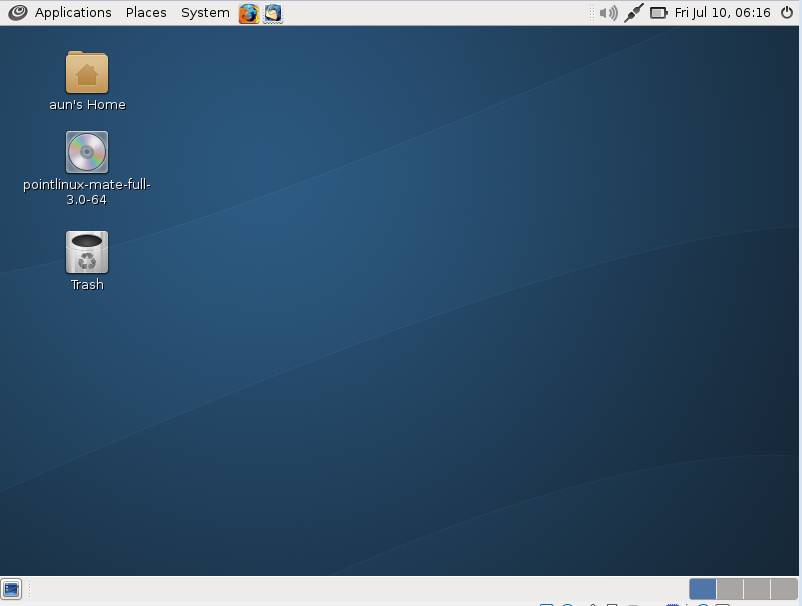Screen dimensions: 802x606
Task: Open the Places menu
Action: coord(146,13)
